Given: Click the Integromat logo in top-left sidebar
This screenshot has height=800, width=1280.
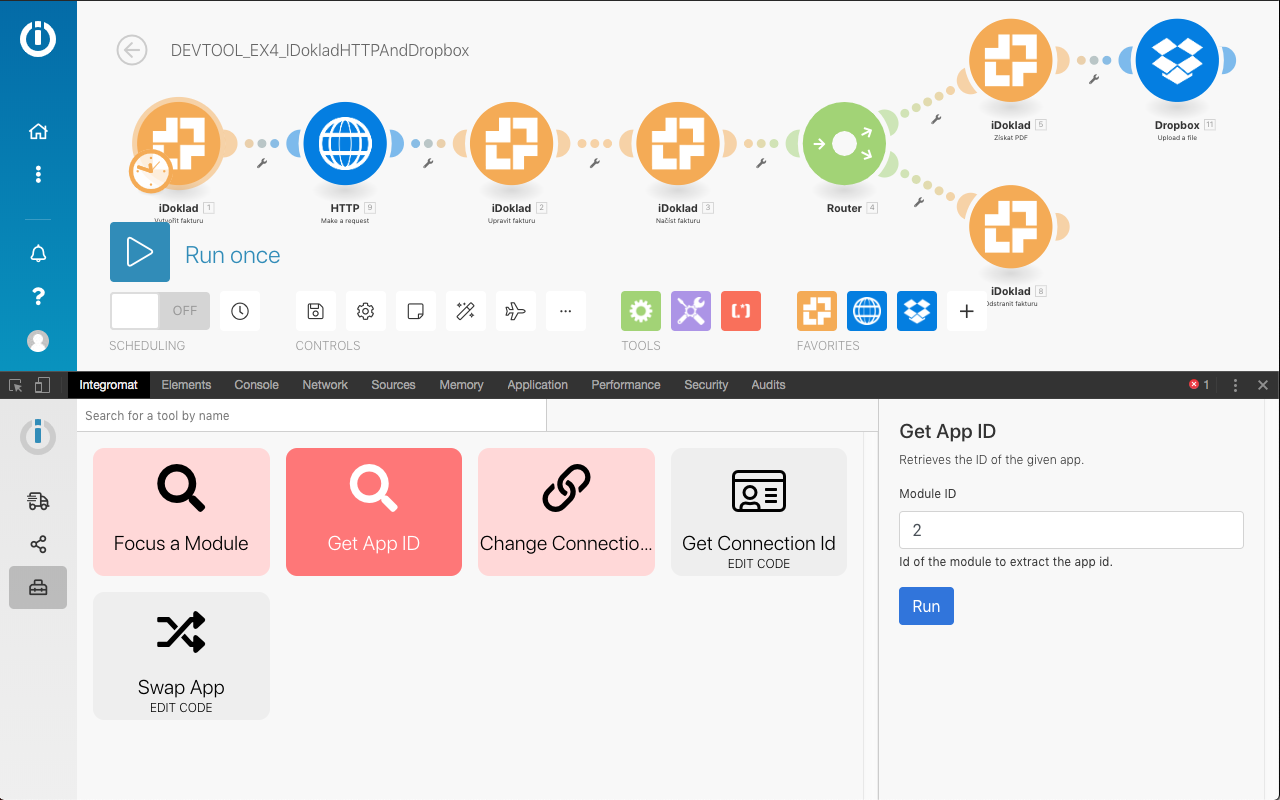Looking at the screenshot, I should click(x=38, y=39).
